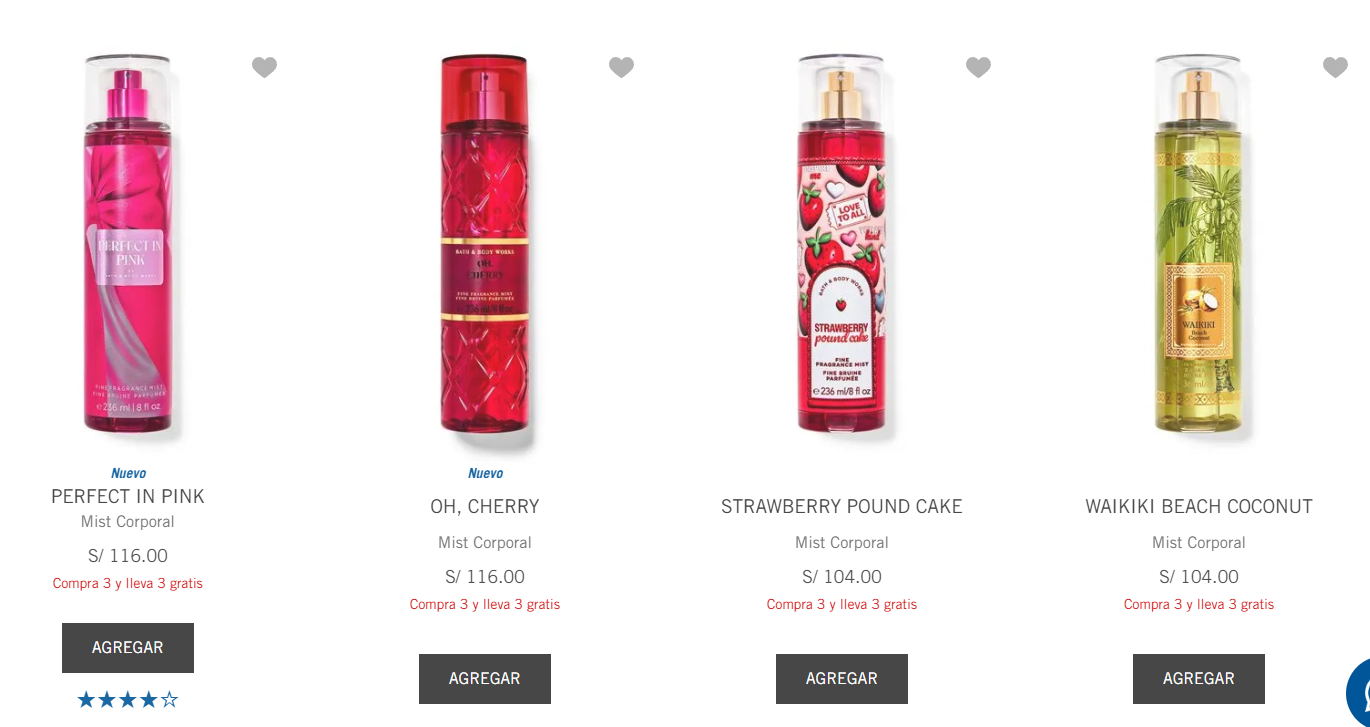View the Strawberry Pound Cake bottle image

point(841,246)
